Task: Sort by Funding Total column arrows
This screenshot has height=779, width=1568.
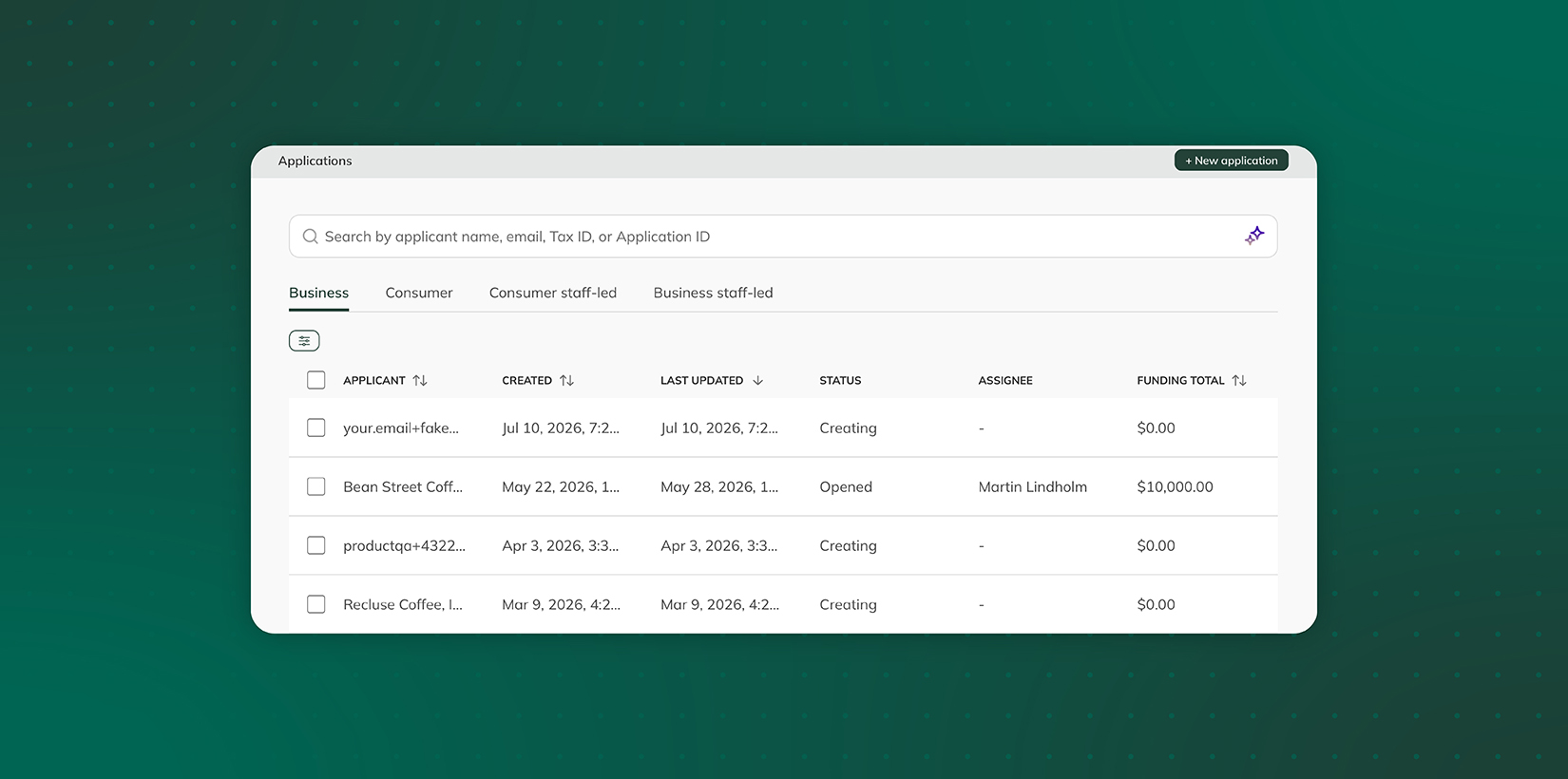Action: coord(1239,380)
